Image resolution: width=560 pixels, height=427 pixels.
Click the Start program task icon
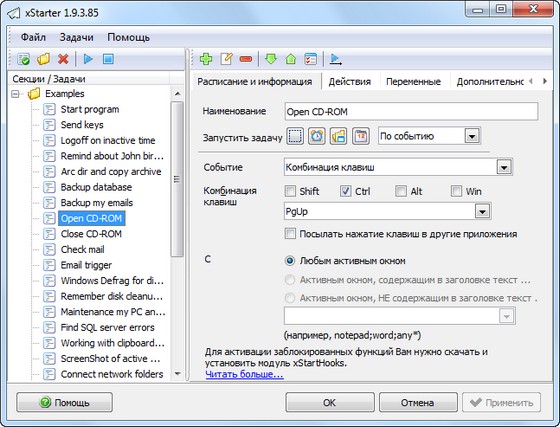49,109
